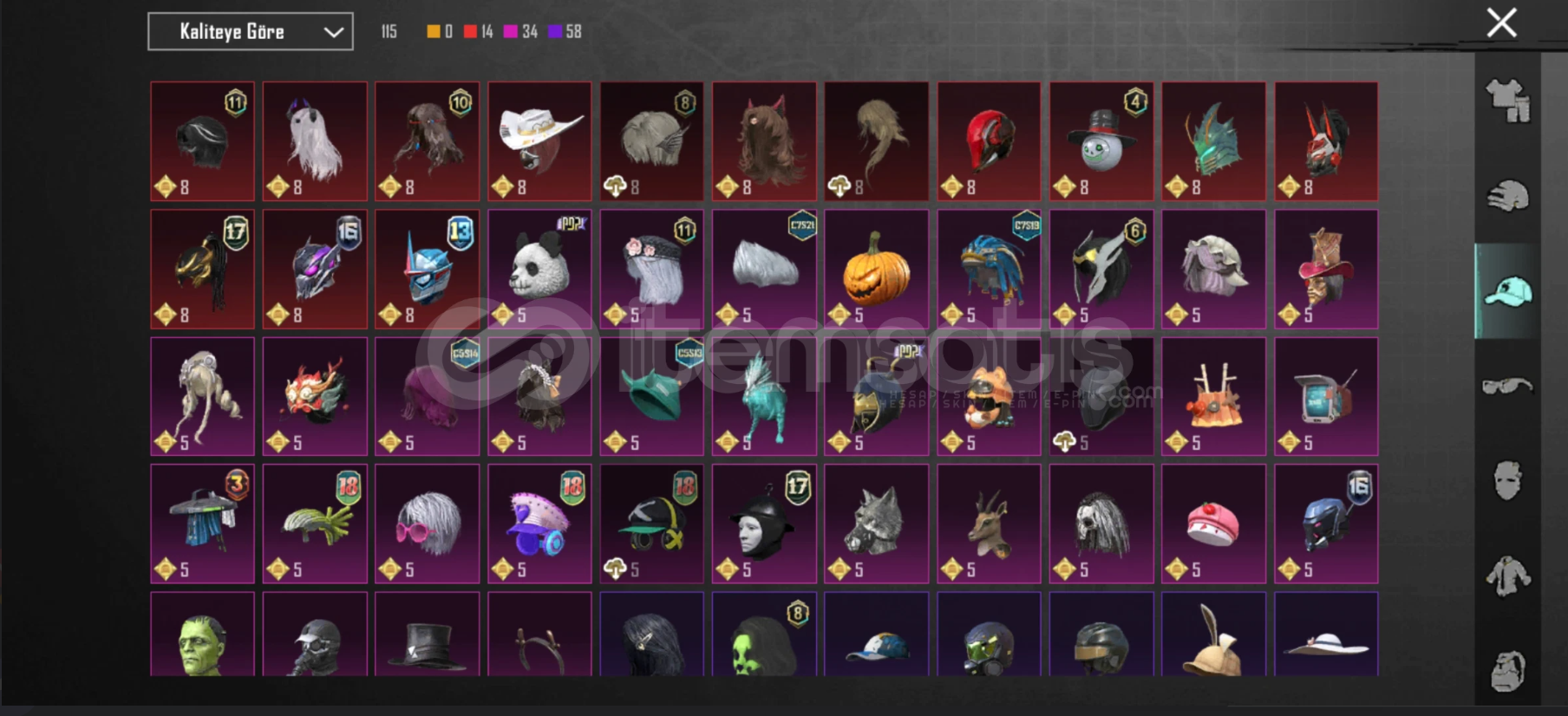Image resolution: width=1568 pixels, height=716 pixels.
Task: Select the jack-o-lantern pumpkin head item
Action: (x=876, y=269)
